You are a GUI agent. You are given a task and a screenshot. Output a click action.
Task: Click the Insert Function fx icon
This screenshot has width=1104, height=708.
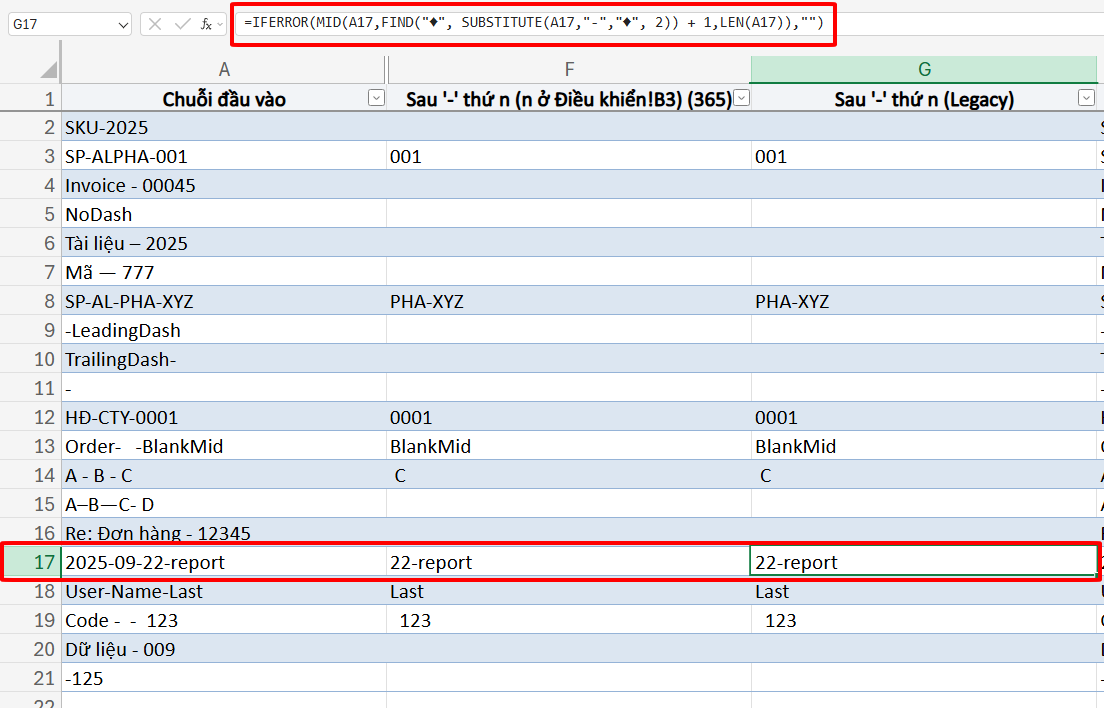click(206, 24)
